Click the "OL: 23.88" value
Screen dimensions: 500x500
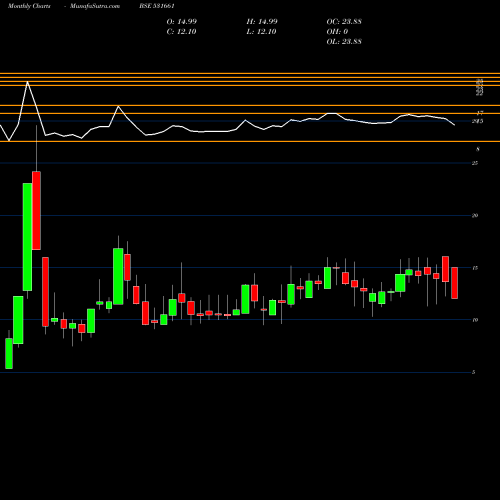pos(344,42)
